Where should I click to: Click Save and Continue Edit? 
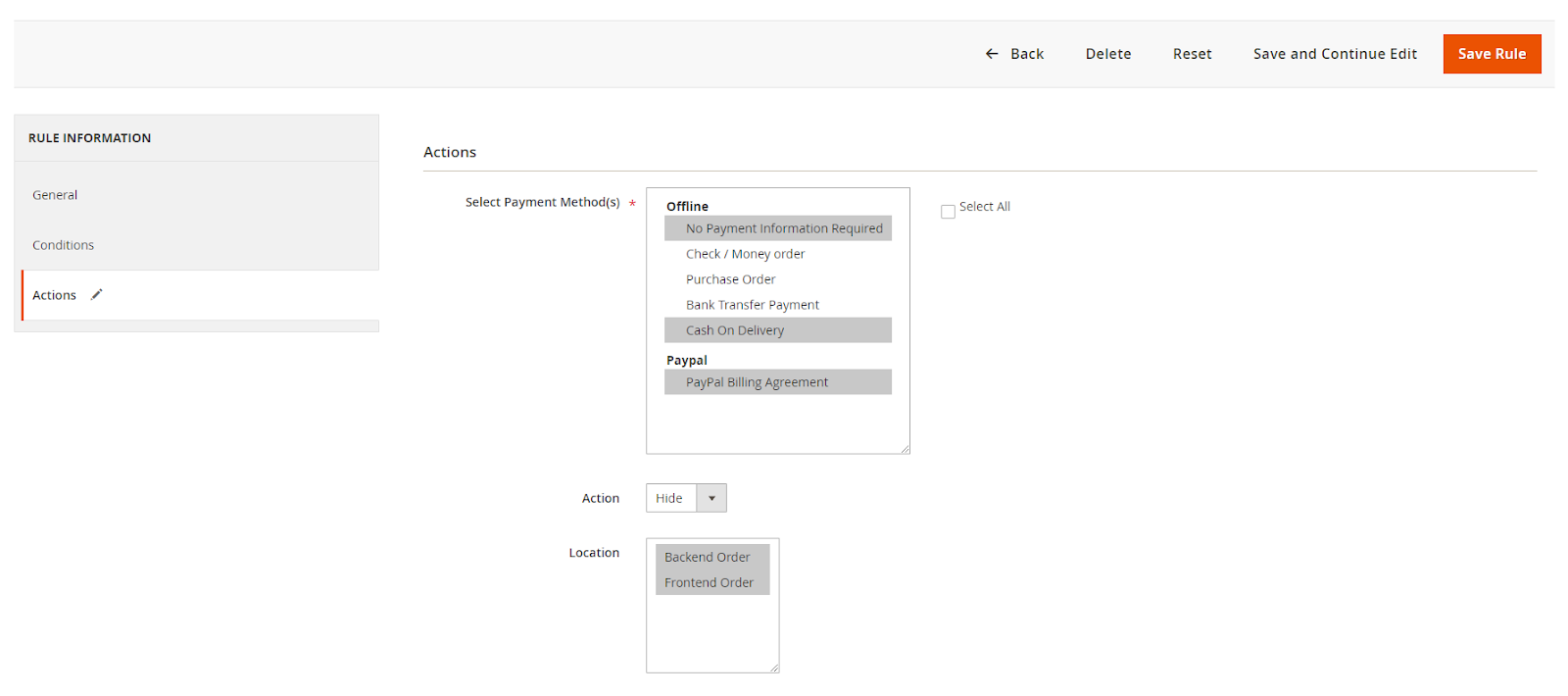coord(1335,54)
